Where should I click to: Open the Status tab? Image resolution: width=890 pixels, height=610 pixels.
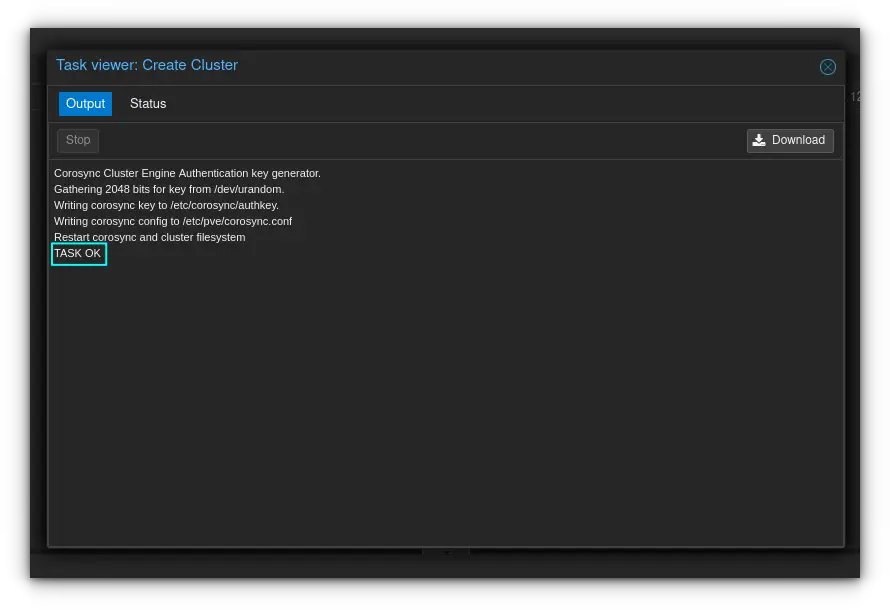click(148, 104)
